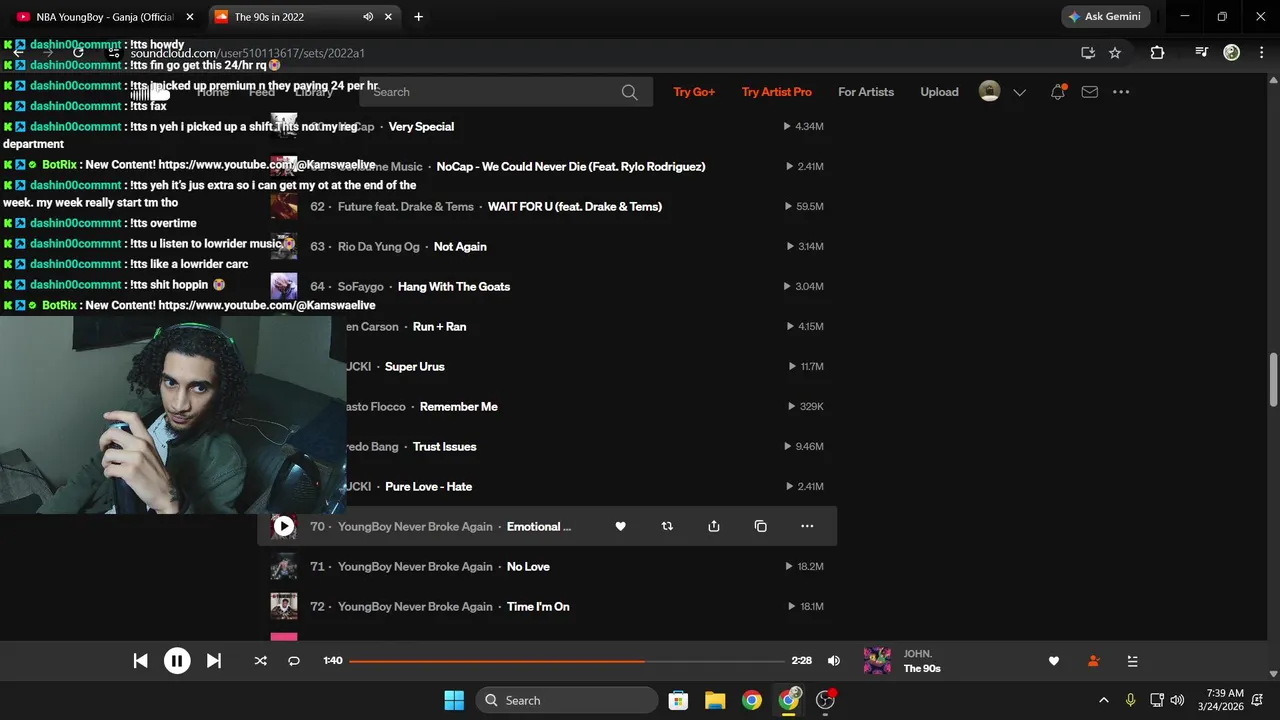Open the notifications bell
1280x720 pixels.
1058,92
